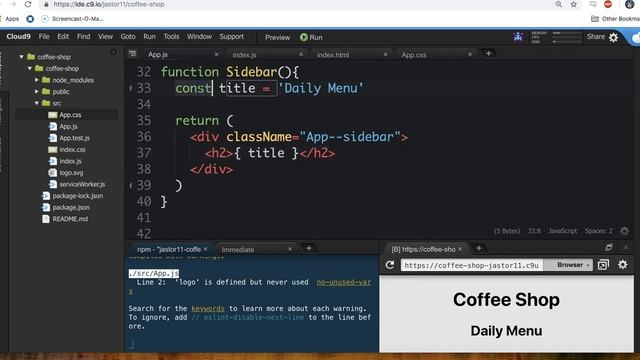Open the red extension icon in Chrome
The height and width of the screenshot is (360, 640).
coord(608,4)
